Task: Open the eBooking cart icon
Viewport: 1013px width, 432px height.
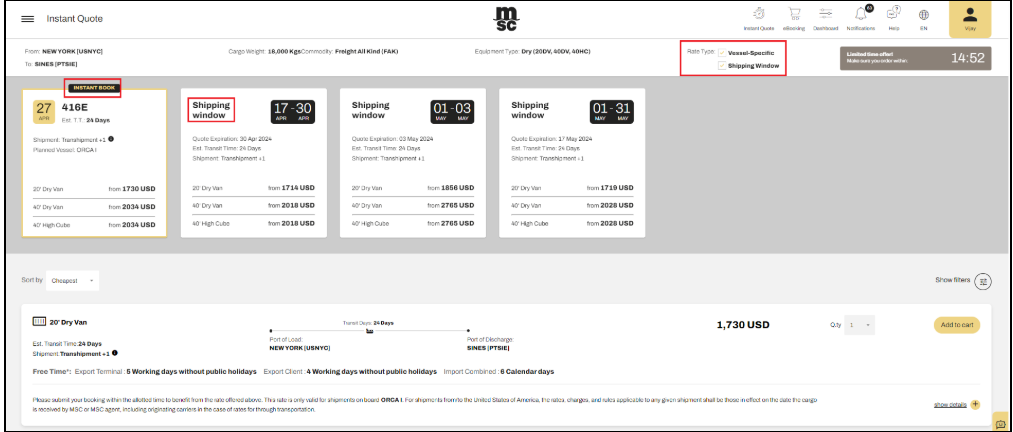Action: click(x=793, y=19)
